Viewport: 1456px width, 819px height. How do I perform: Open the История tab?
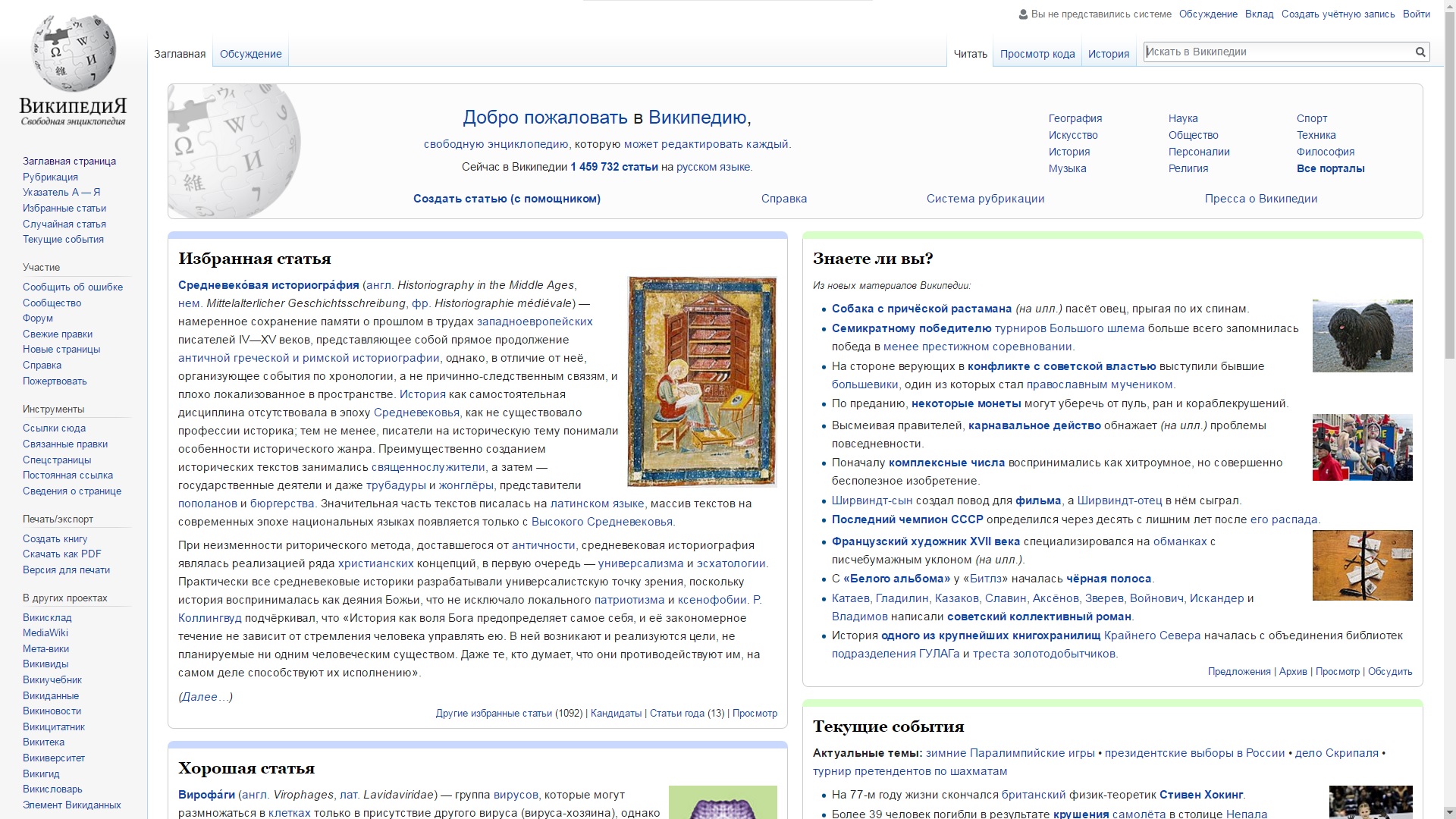pos(1108,54)
